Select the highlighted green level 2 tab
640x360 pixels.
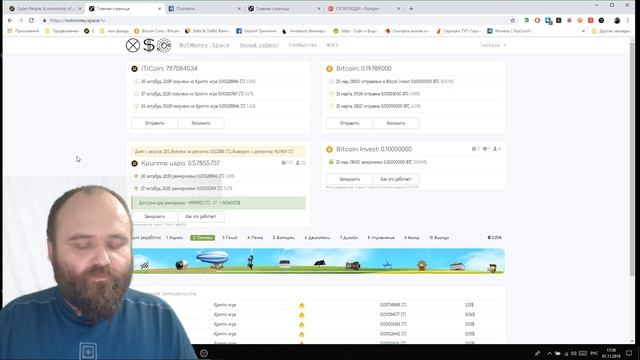pos(202,238)
